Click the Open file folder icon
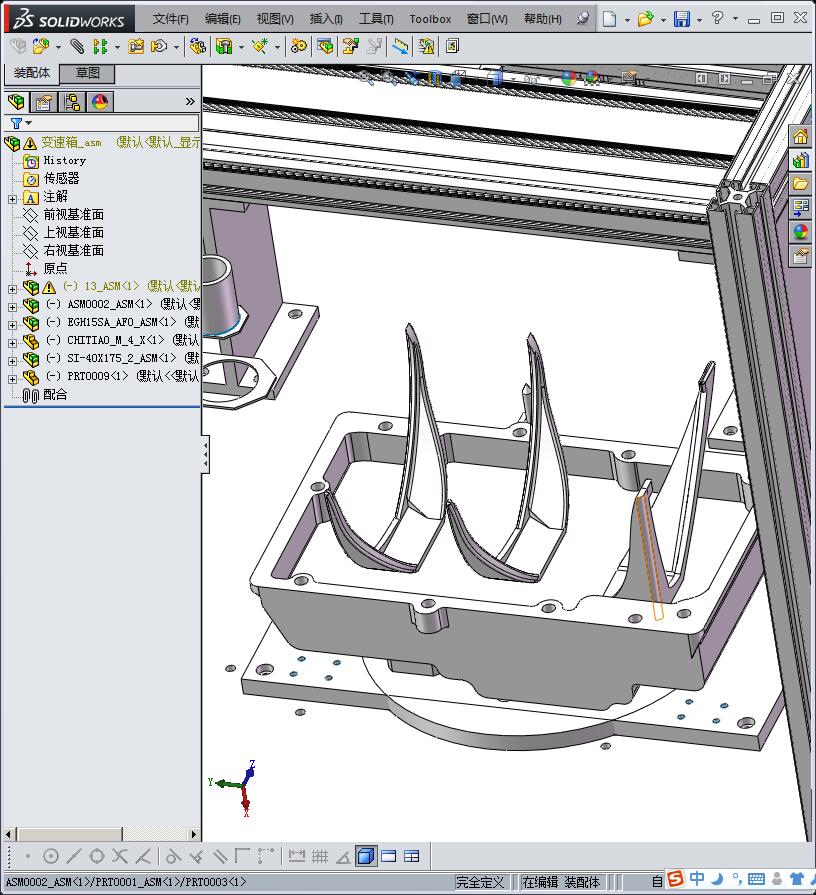Image resolution: width=816 pixels, height=895 pixels. (x=645, y=19)
